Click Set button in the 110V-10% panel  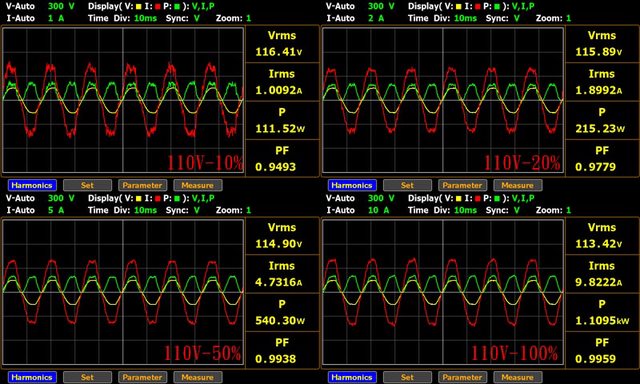click(x=87, y=185)
